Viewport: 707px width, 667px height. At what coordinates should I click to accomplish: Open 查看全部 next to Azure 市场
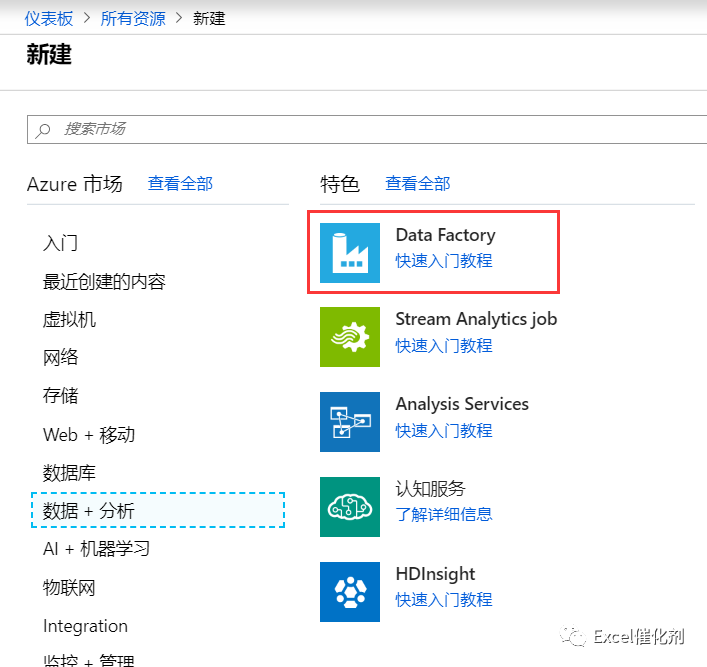180,184
